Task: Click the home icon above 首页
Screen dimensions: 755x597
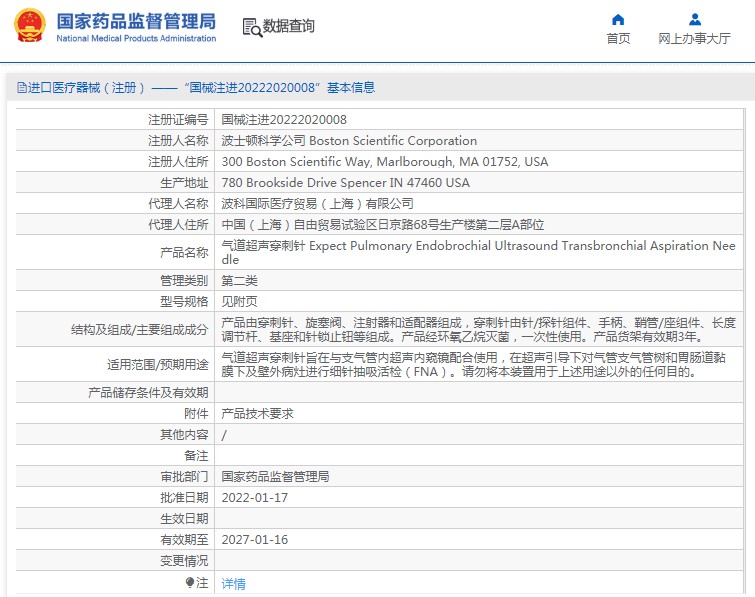Action: click(618, 19)
